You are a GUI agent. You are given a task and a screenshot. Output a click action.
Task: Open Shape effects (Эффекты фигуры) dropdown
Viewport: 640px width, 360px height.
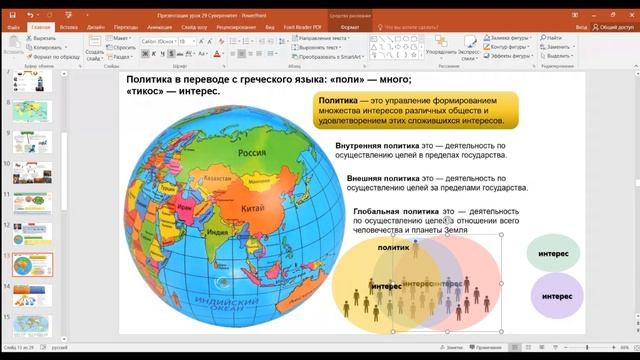pos(509,56)
